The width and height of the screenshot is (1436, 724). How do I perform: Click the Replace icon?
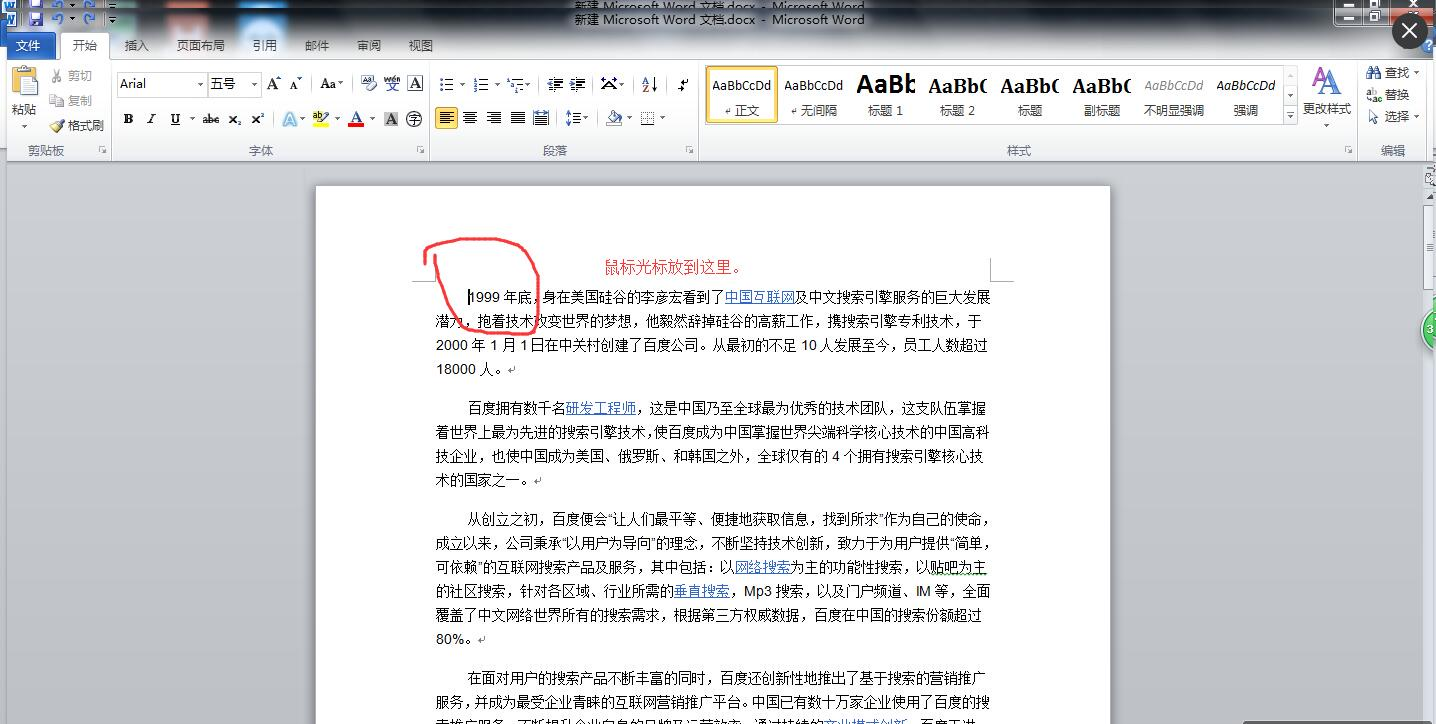tap(1374, 94)
